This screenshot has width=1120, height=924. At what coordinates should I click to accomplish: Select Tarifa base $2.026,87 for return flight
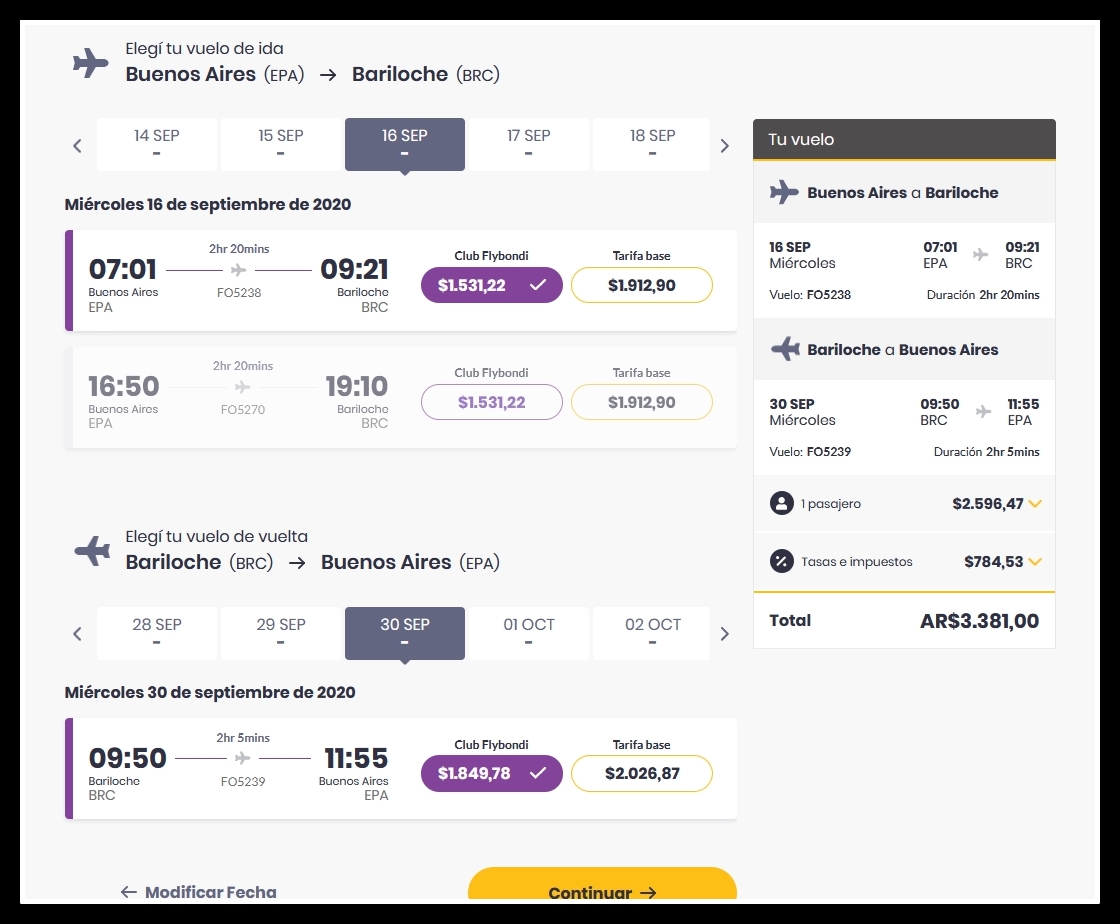tap(641, 773)
